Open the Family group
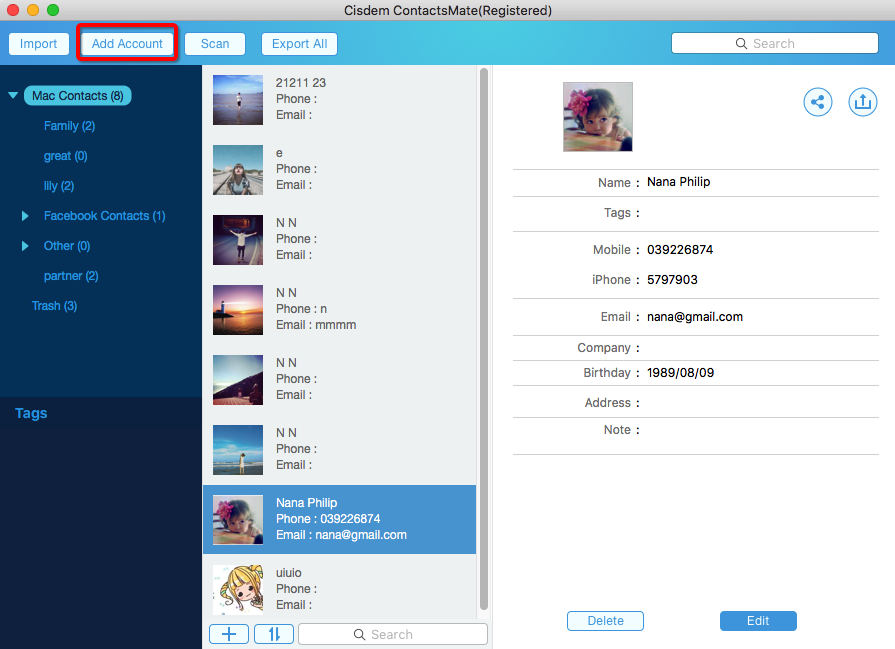Screen dimensions: 895x649 69,126
